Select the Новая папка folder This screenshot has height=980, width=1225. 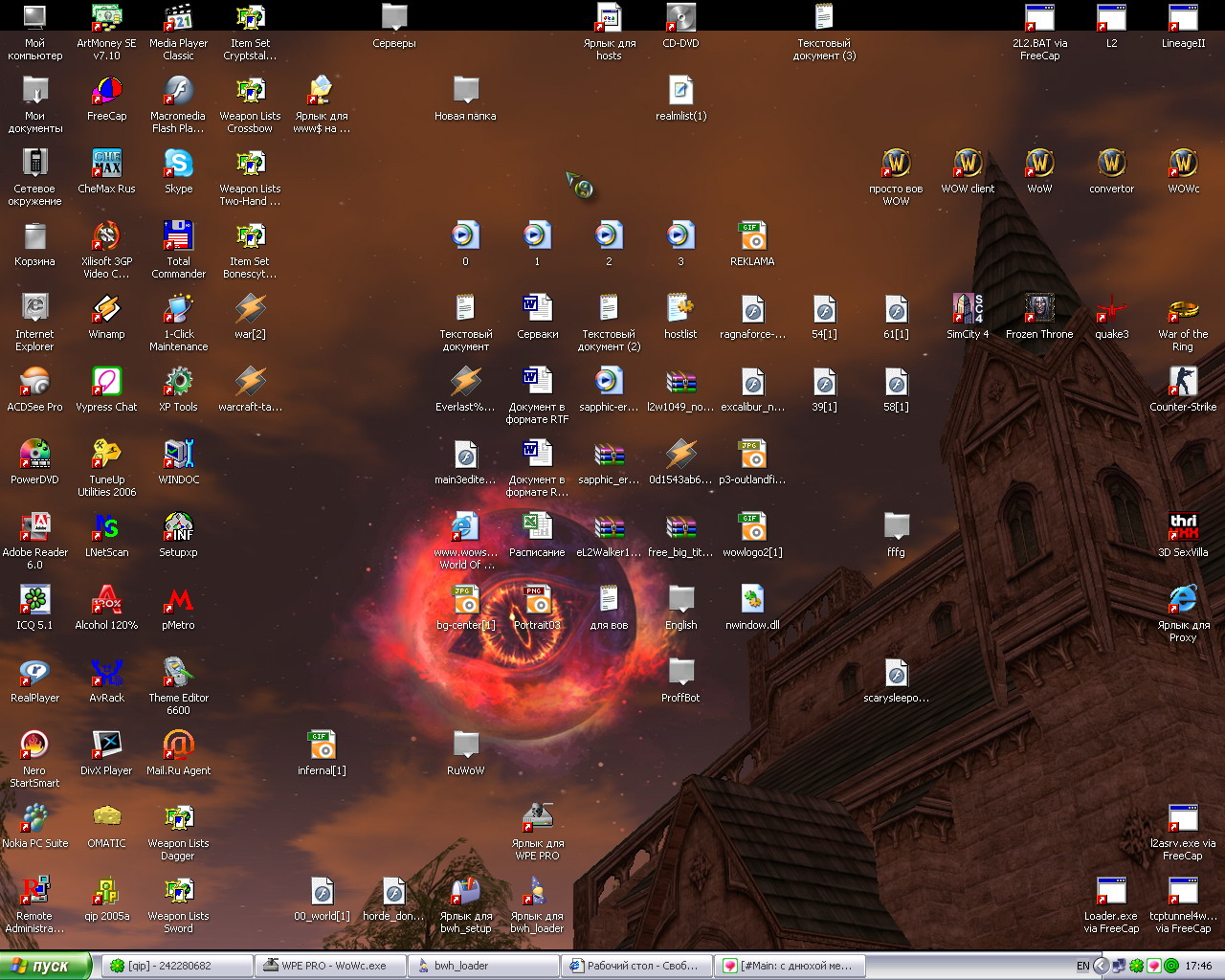coord(465,99)
